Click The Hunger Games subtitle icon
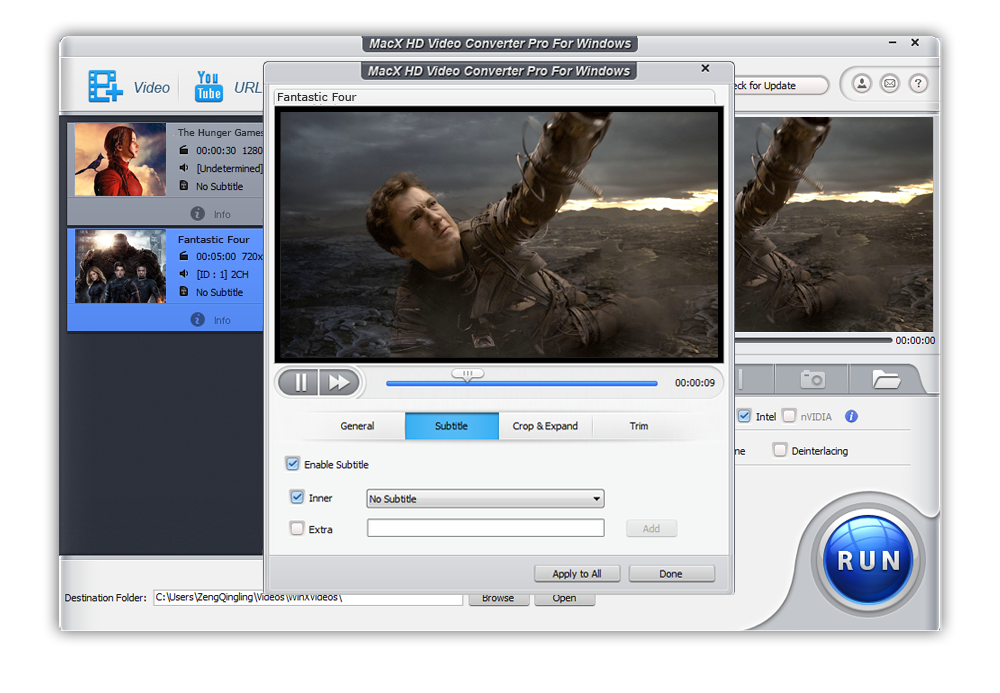Screen dimensions: 1000x693 (x=184, y=186)
